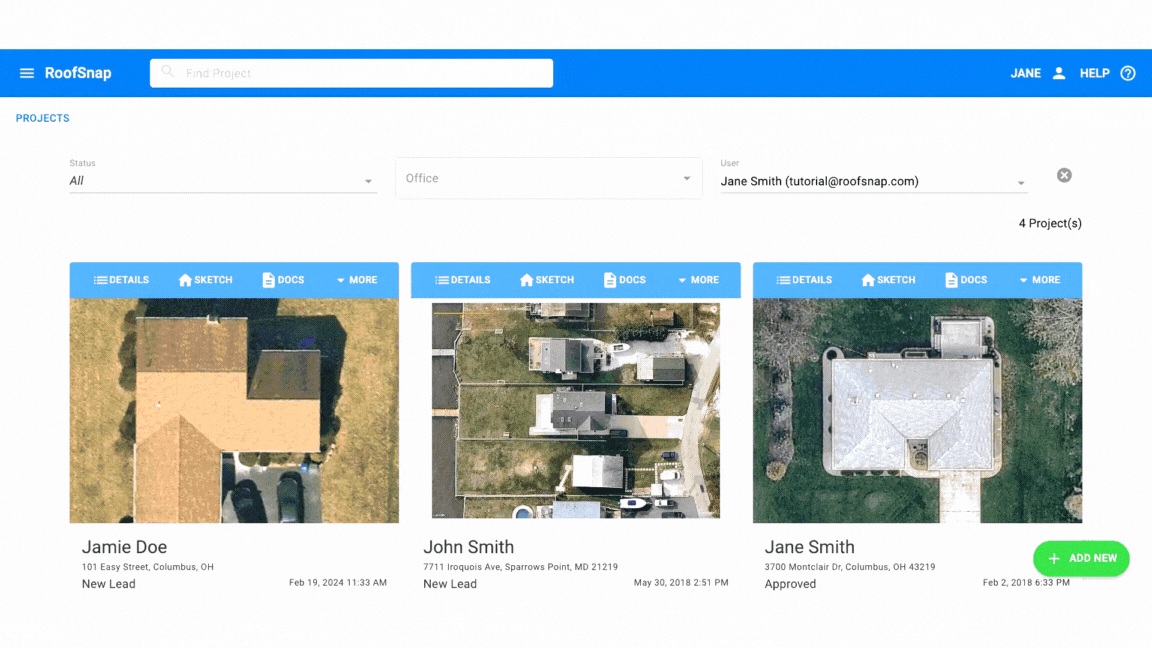This screenshot has height=648, width=1152.
Task: Select the Jane Smith project name
Action: pos(810,547)
